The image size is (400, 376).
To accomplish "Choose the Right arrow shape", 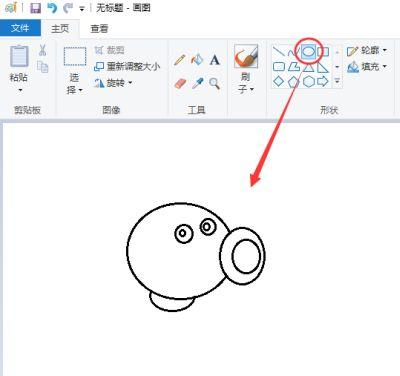I will 323,81.
